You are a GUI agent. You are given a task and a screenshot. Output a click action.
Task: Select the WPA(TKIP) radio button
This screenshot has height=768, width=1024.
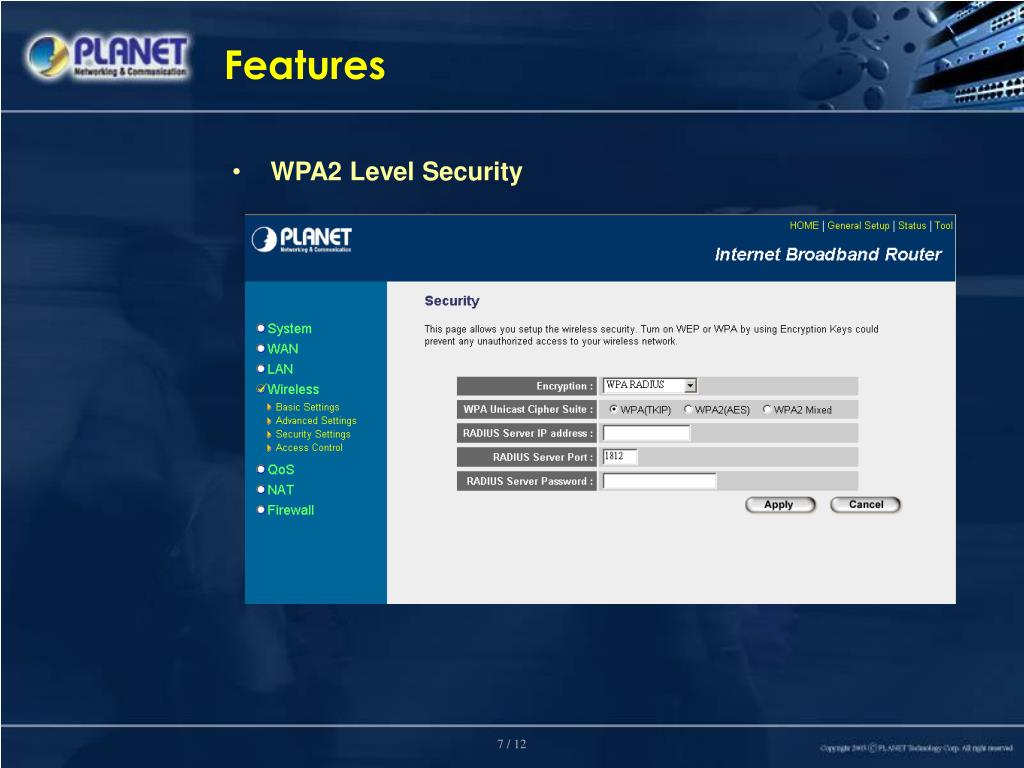[x=613, y=409]
